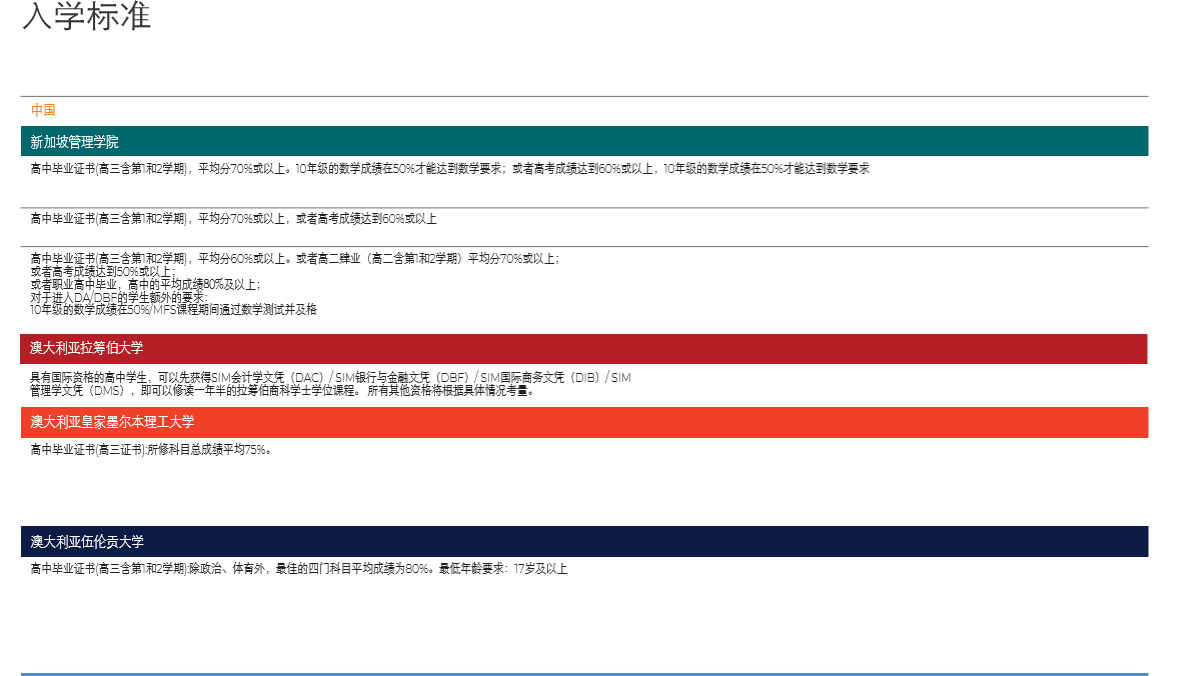Viewport: 1192px width, 676px height.
Task: Click the line starting 具有国际资格的高中学生
Action: pyautogui.click(x=330, y=377)
